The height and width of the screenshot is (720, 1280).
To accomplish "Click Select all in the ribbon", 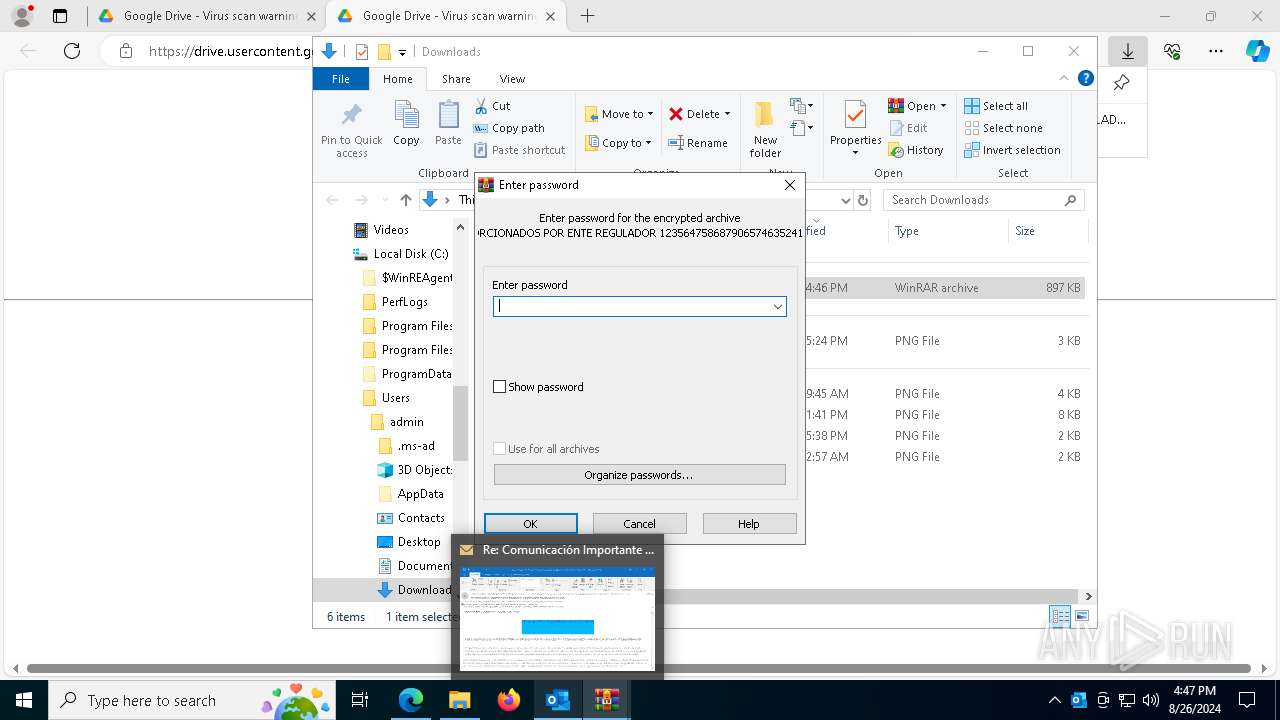I will coord(996,106).
